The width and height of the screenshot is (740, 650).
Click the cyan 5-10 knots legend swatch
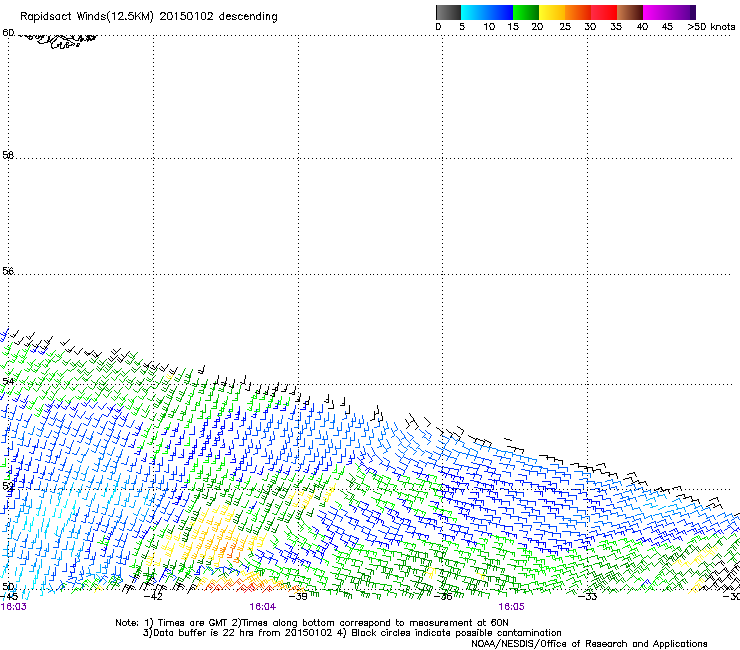coord(474,12)
